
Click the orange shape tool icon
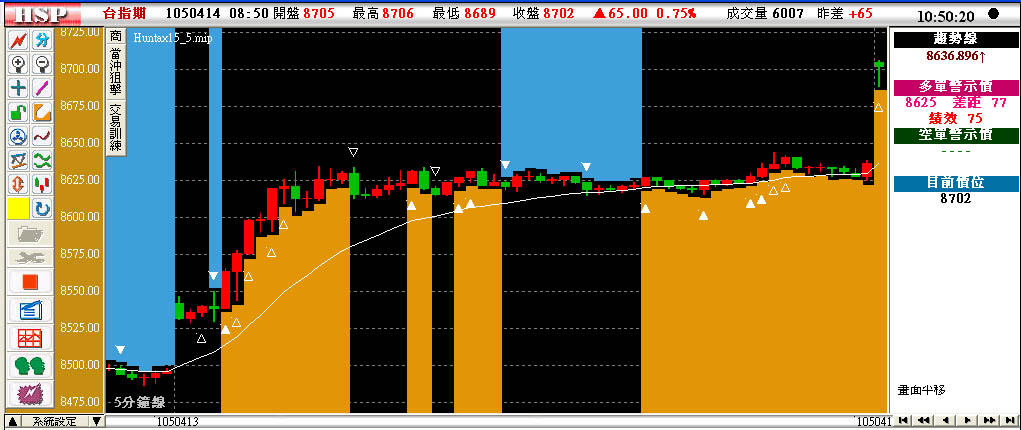point(42,111)
